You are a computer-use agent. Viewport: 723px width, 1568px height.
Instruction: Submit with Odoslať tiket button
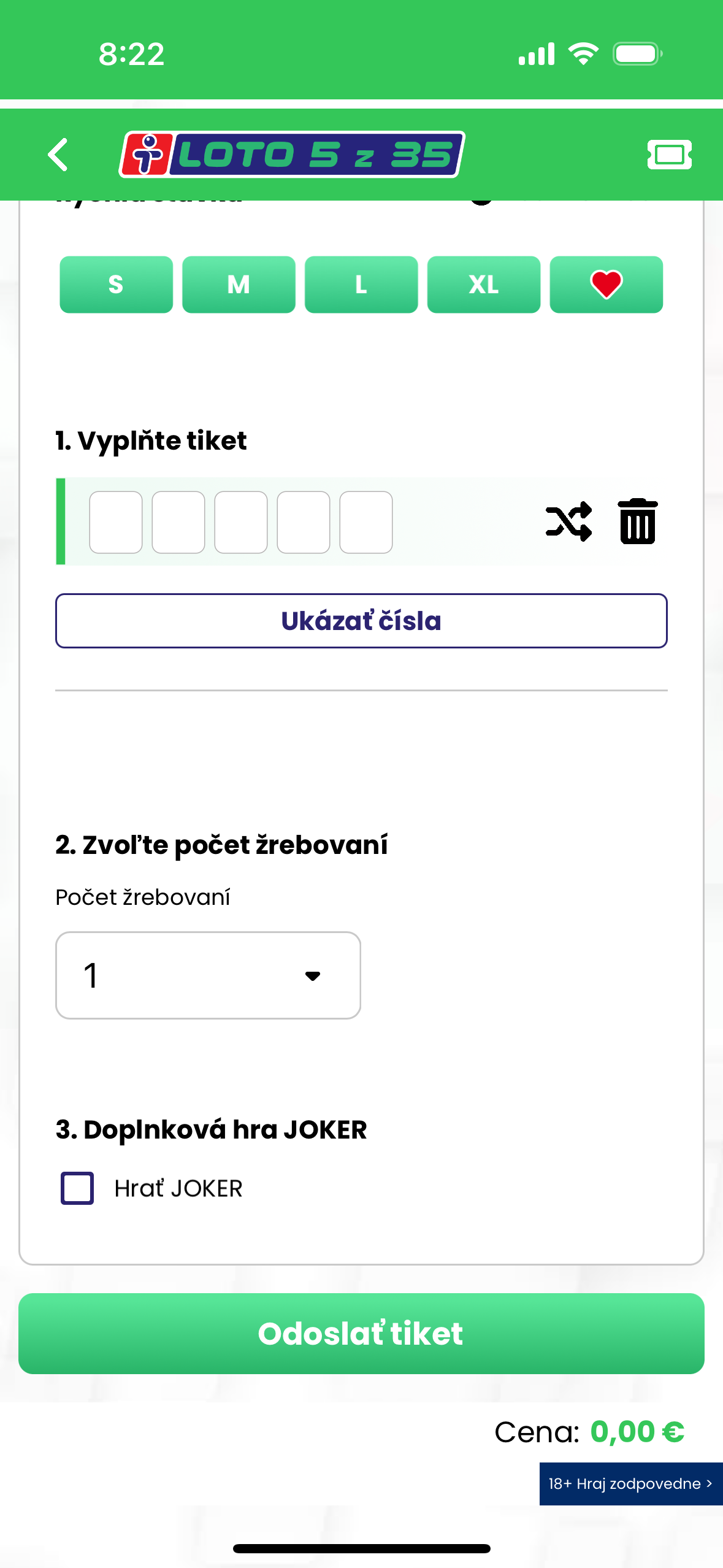click(361, 1334)
